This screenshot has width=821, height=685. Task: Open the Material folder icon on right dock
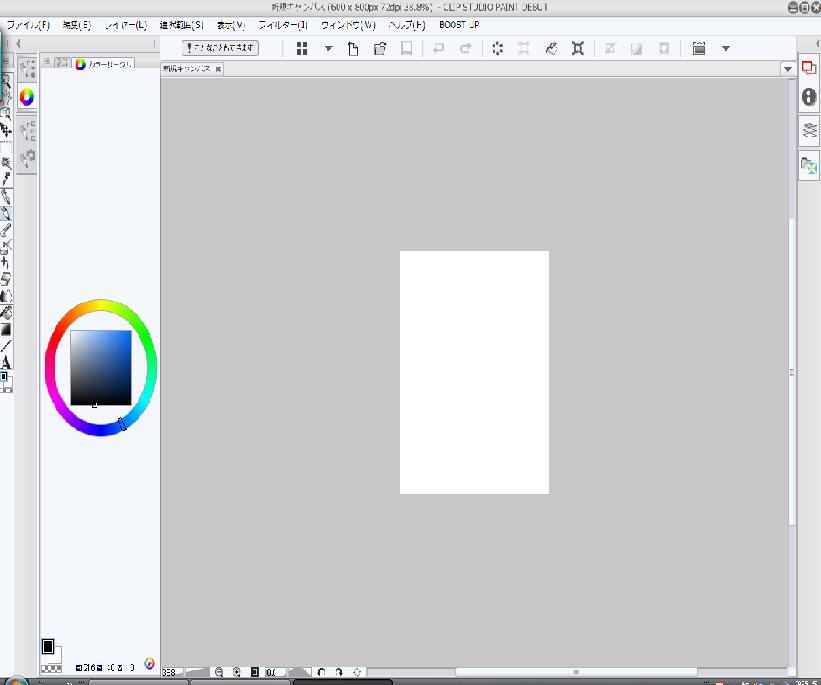(x=809, y=167)
